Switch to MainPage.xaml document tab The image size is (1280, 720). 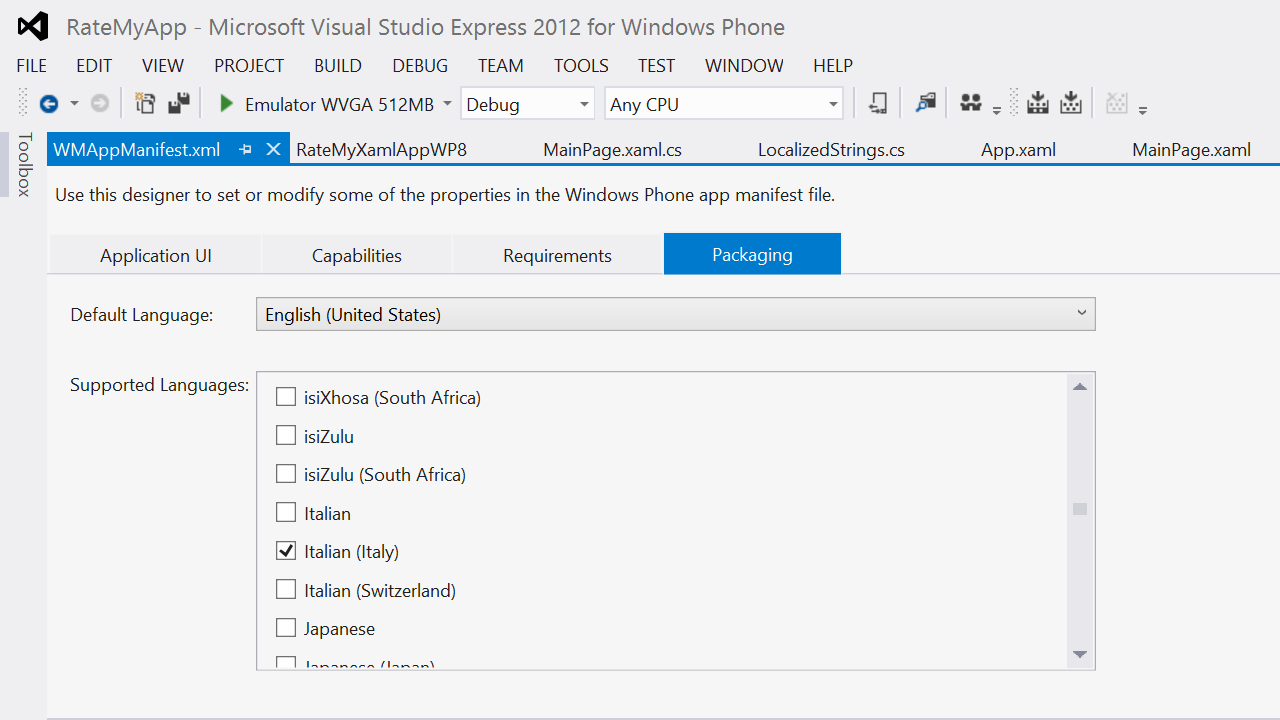pos(1191,150)
